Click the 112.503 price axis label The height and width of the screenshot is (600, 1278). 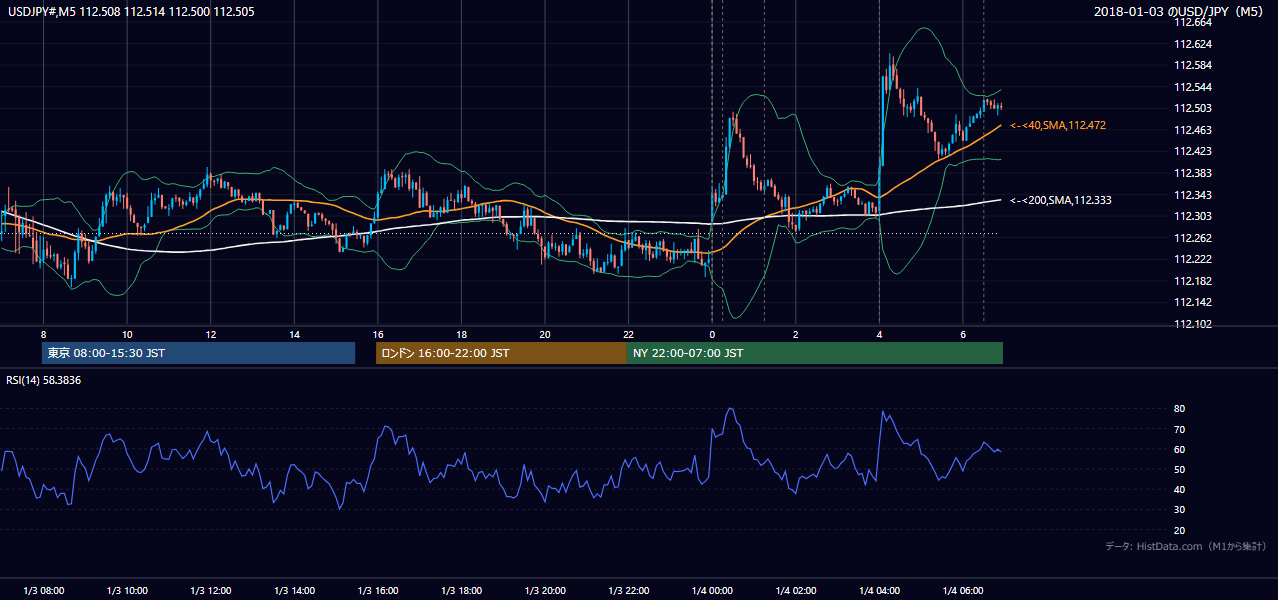pyautogui.click(x=1192, y=109)
